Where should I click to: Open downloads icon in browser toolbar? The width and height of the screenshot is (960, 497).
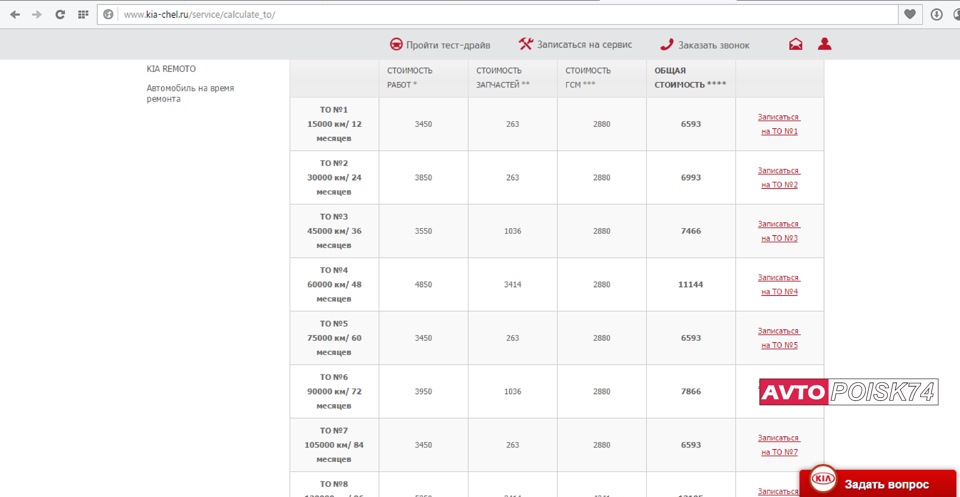click(937, 15)
